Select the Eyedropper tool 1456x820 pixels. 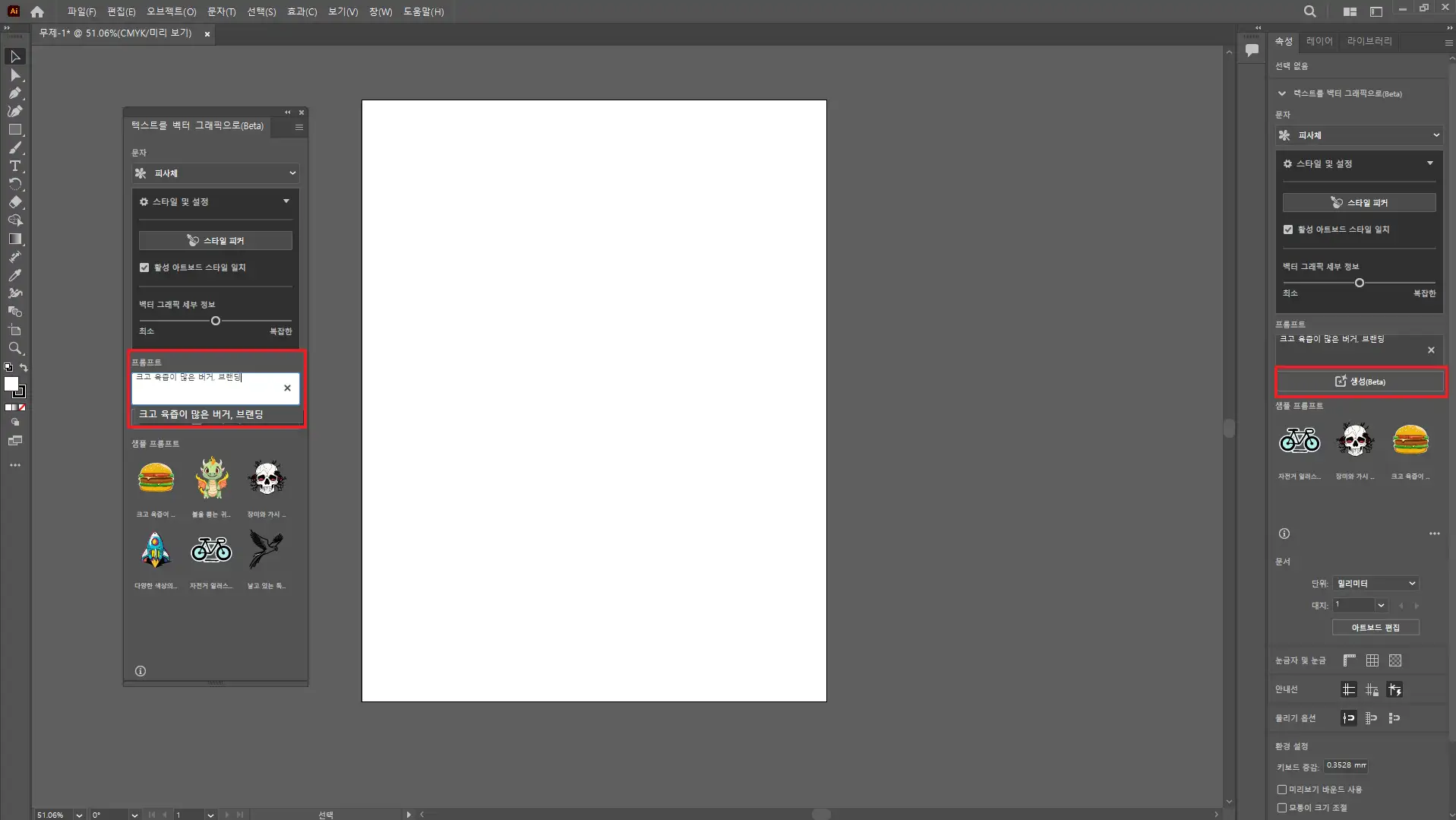pos(14,275)
